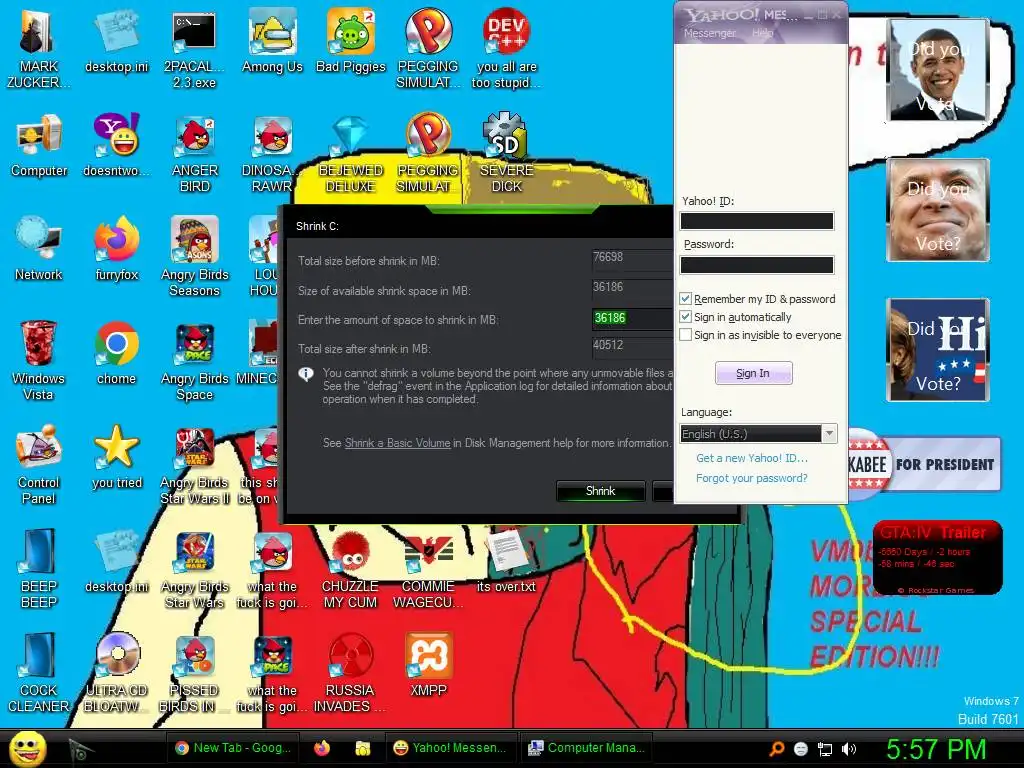The image size is (1024, 768).
Task: Open the ANGER BIRD desktop icon
Action: tap(195, 153)
